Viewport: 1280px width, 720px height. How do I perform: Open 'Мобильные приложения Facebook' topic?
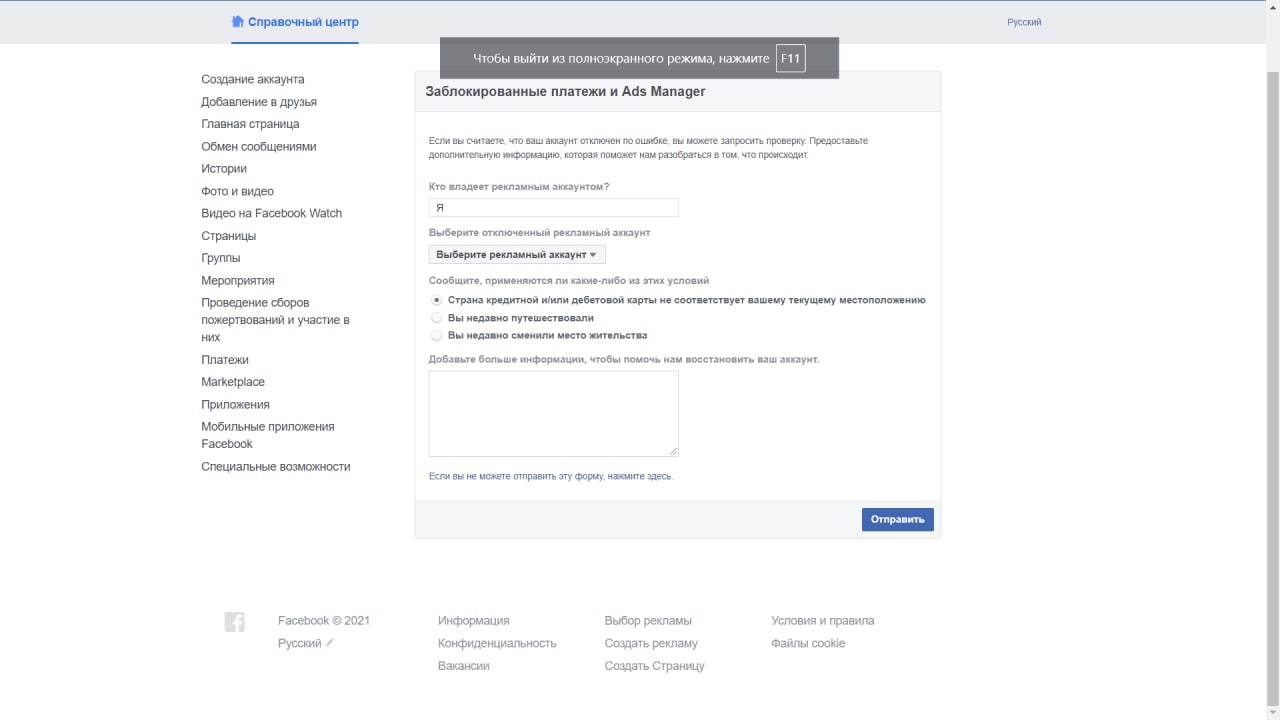(x=268, y=435)
